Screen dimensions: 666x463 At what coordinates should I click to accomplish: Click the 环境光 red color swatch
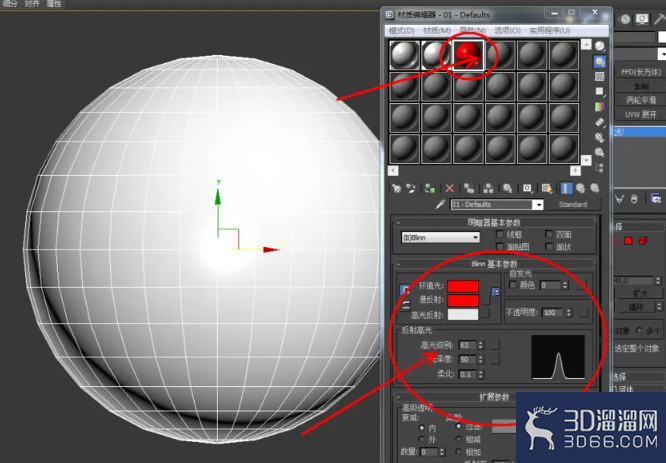463,286
